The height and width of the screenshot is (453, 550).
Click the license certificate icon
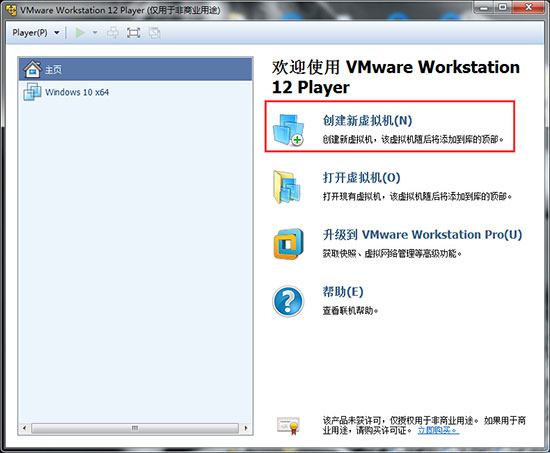(288, 426)
